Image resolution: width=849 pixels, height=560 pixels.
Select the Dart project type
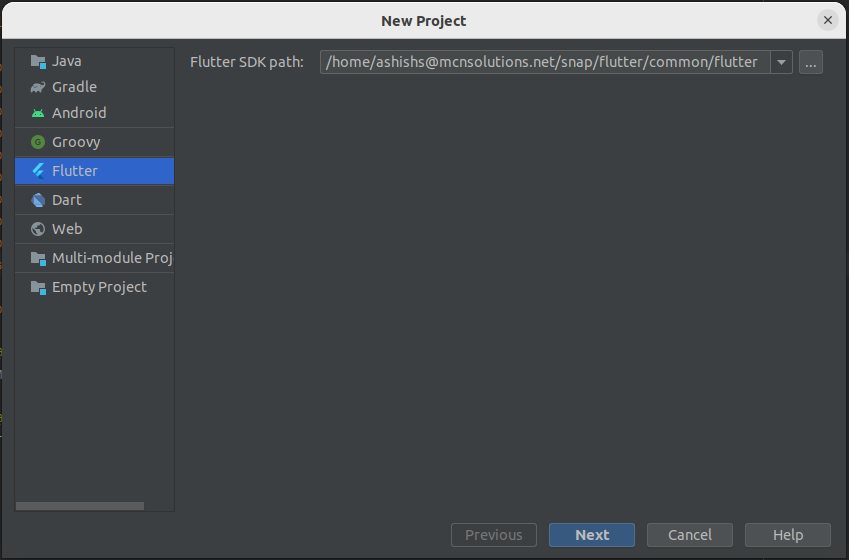tap(67, 200)
